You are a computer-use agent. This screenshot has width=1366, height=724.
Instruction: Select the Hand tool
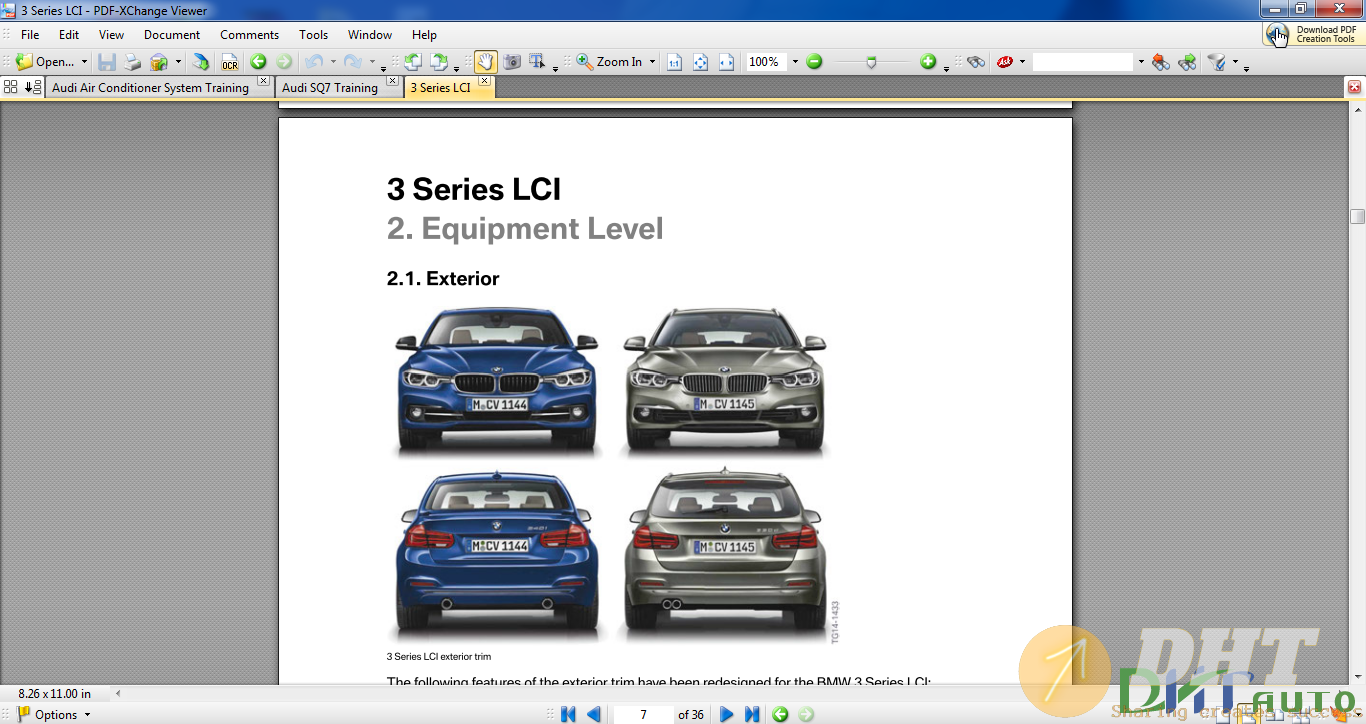485,62
